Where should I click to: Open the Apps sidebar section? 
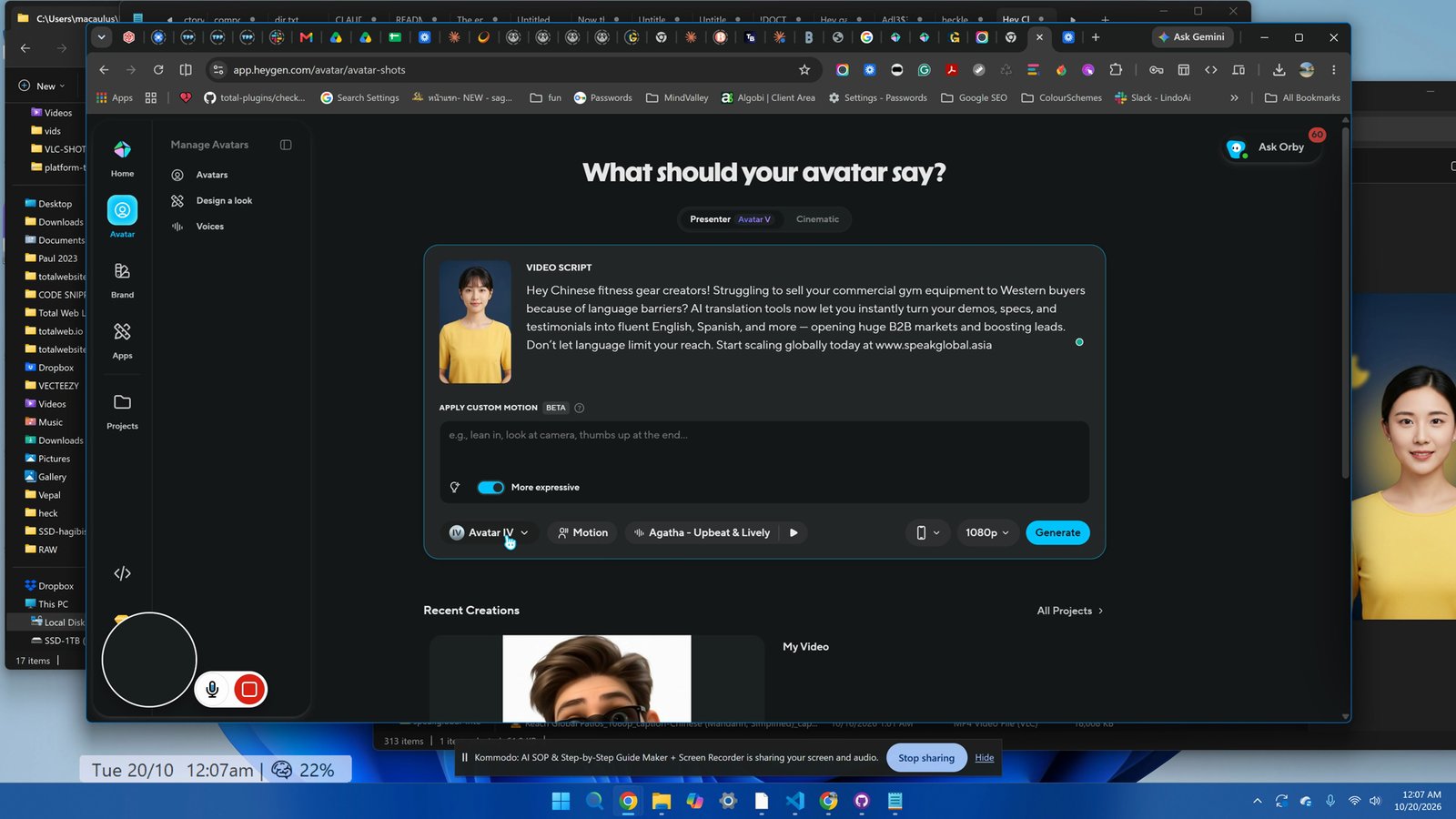click(122, 341)
